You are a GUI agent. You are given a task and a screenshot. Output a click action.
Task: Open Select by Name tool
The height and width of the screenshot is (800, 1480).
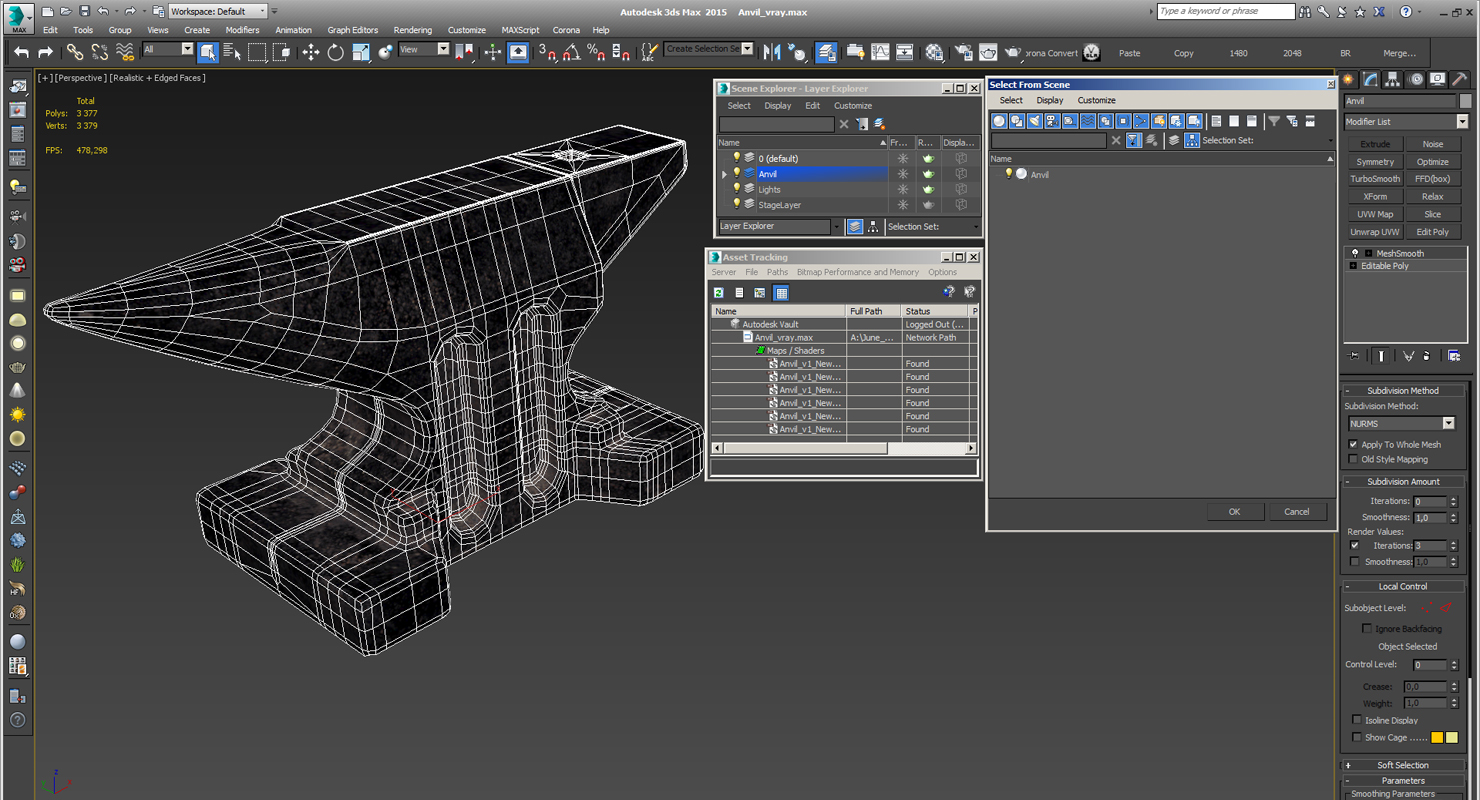(x=232, y=52)
